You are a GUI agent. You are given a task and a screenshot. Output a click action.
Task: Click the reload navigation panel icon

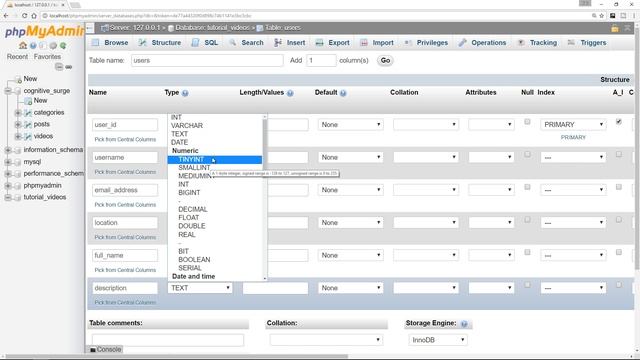tap(63, 45)
